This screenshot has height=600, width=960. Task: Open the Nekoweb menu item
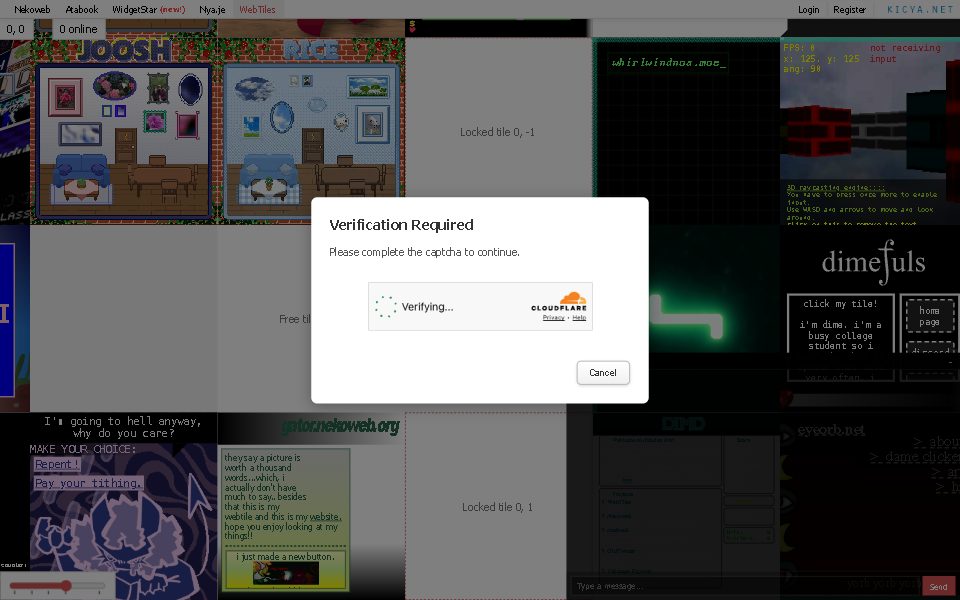pos(32,9)
